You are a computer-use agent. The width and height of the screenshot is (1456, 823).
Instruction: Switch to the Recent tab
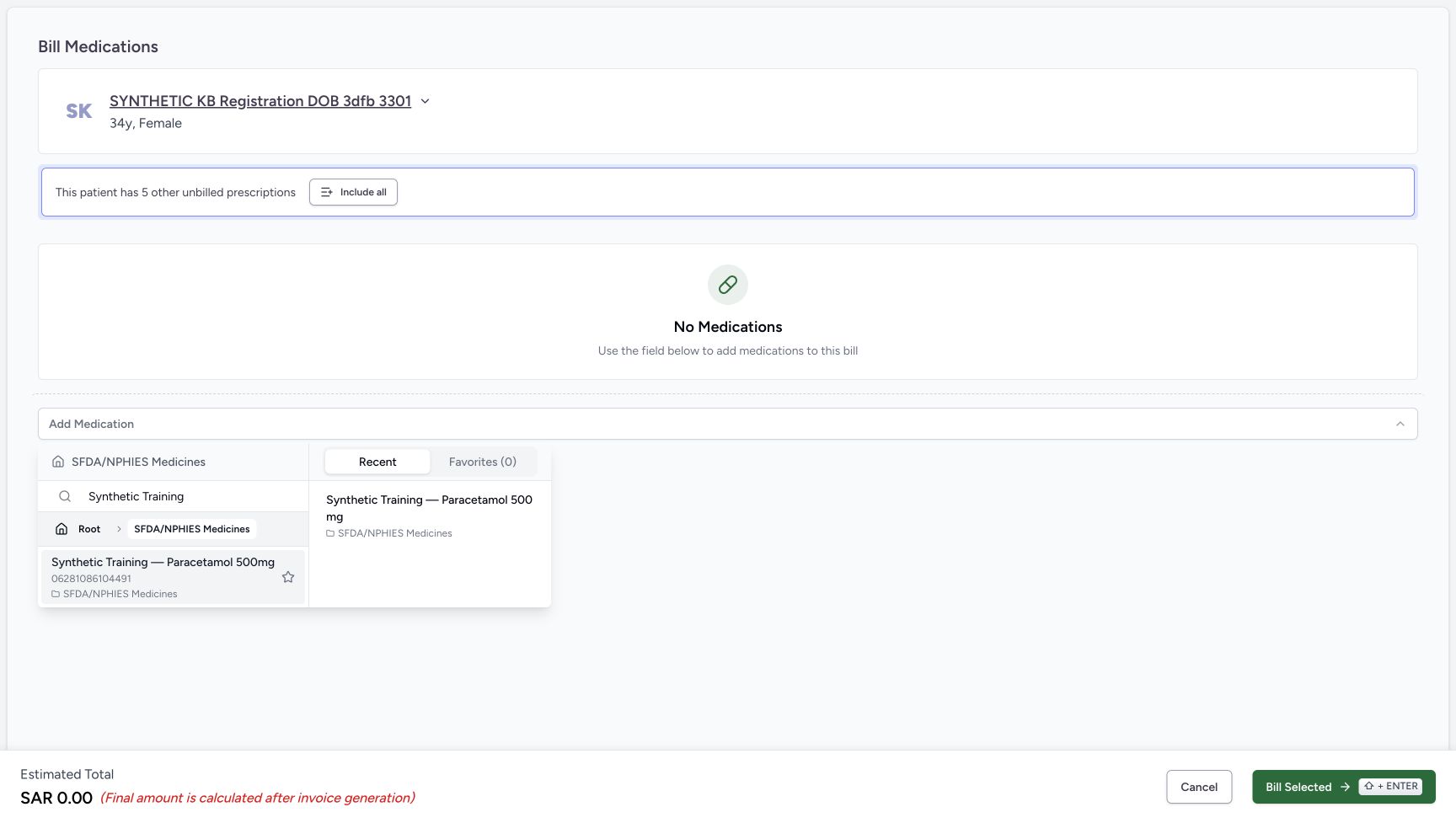(377, 462)
